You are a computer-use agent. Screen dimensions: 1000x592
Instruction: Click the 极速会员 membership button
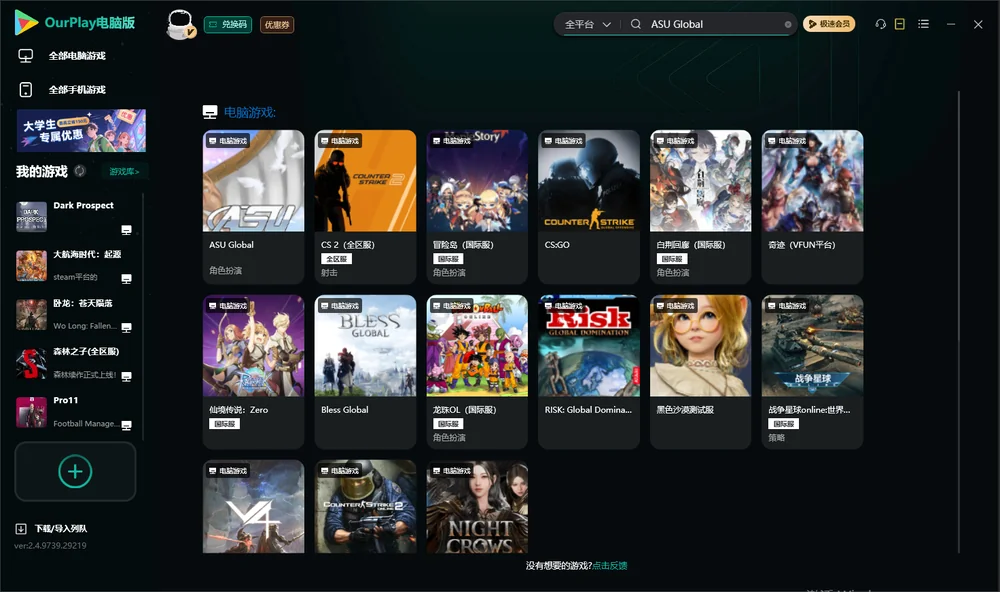click(829, 24)
